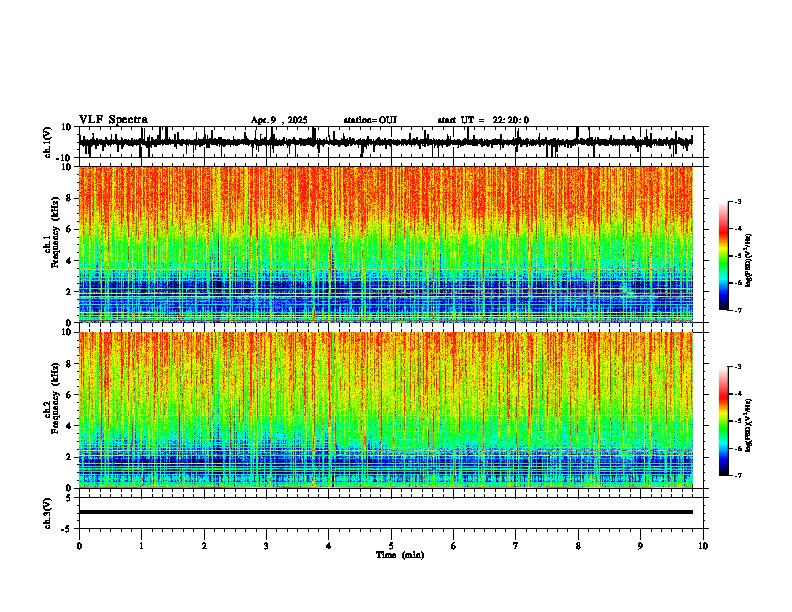This screenshot has width=792, height=612.
Task: Click time axis tick label "9"
Action: (640, 546)
